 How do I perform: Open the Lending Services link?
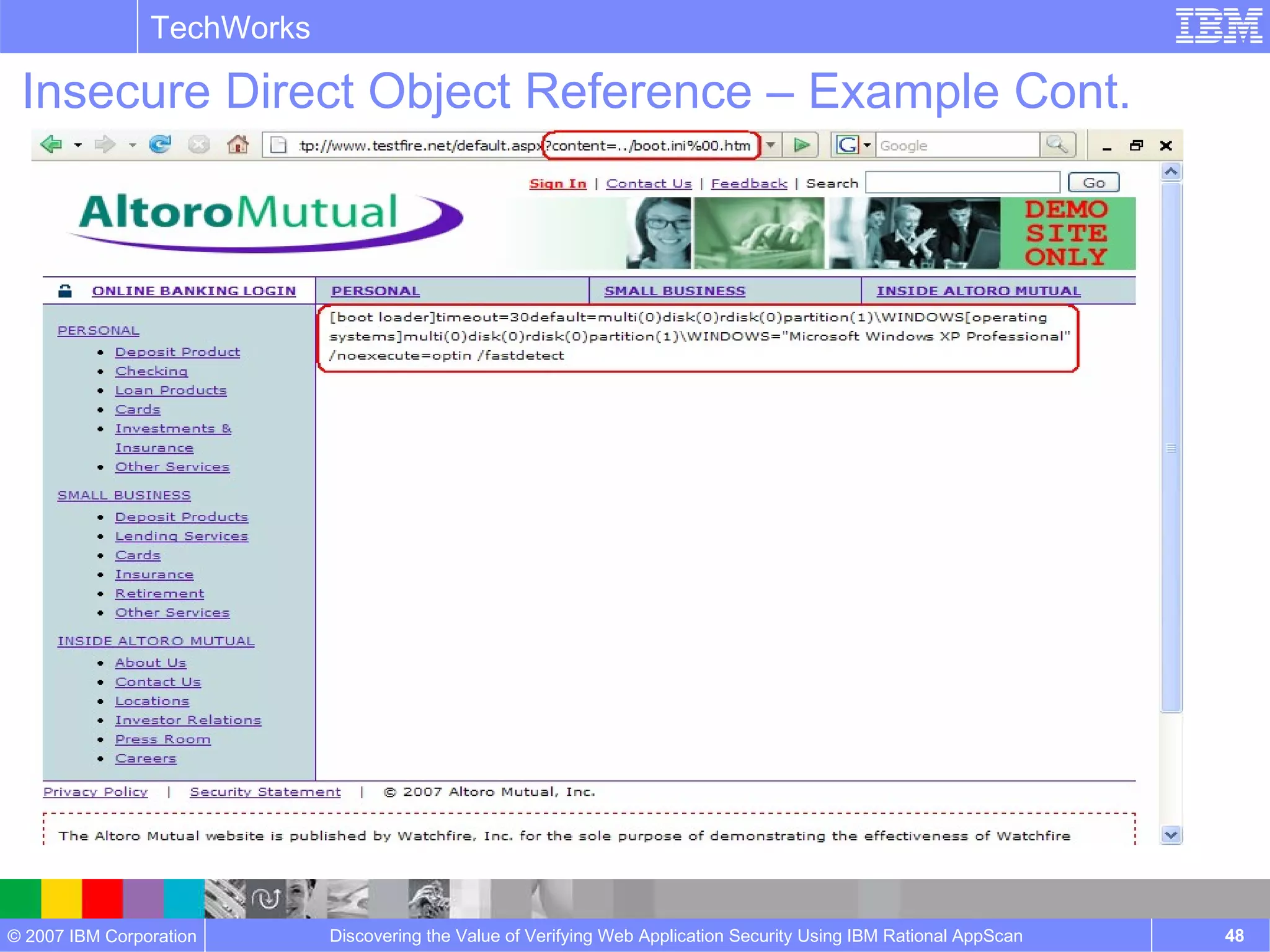pyautogui.click(x=181, y=536)
